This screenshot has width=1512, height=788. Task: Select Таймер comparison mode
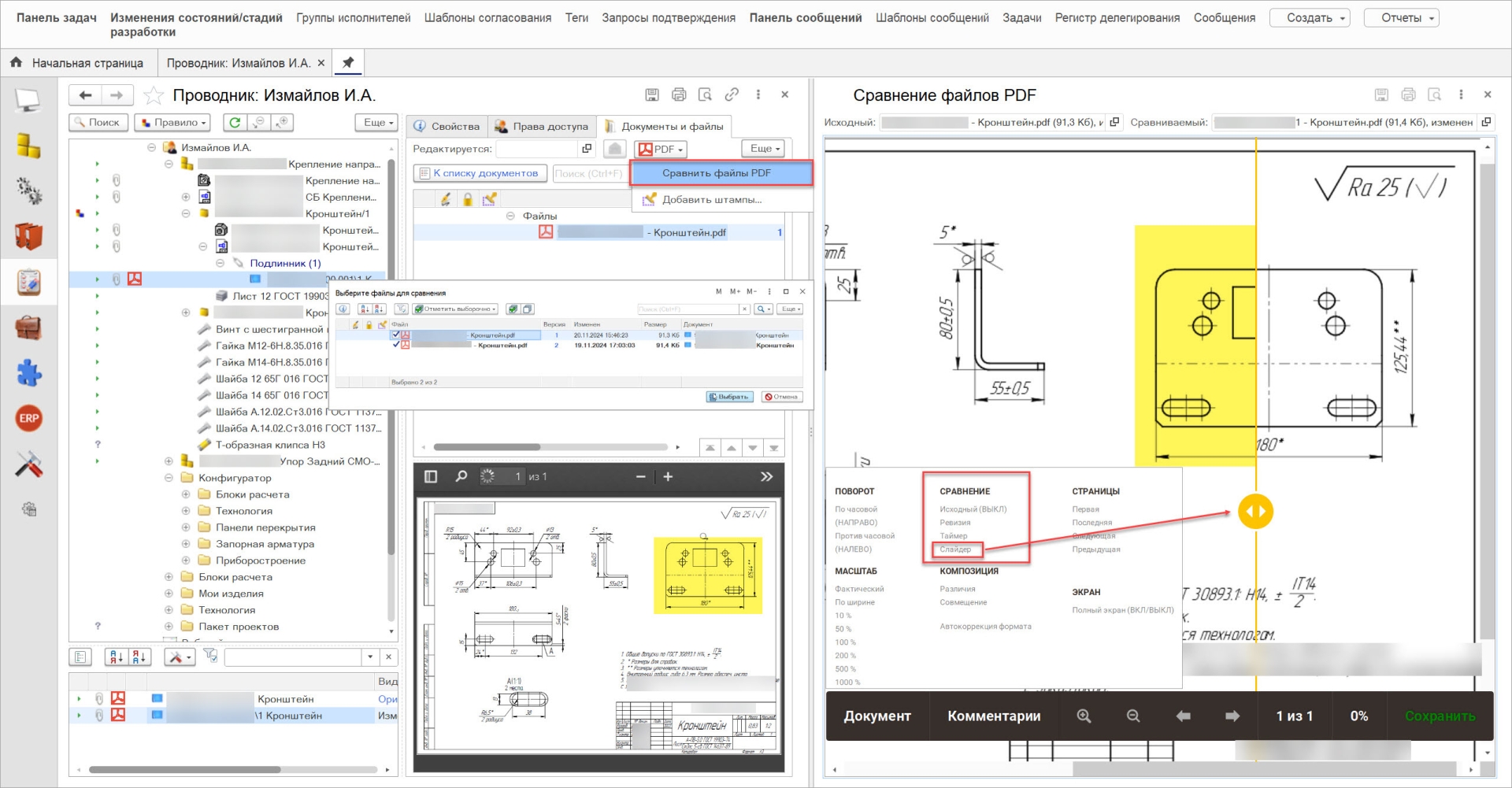coord(953,536)
